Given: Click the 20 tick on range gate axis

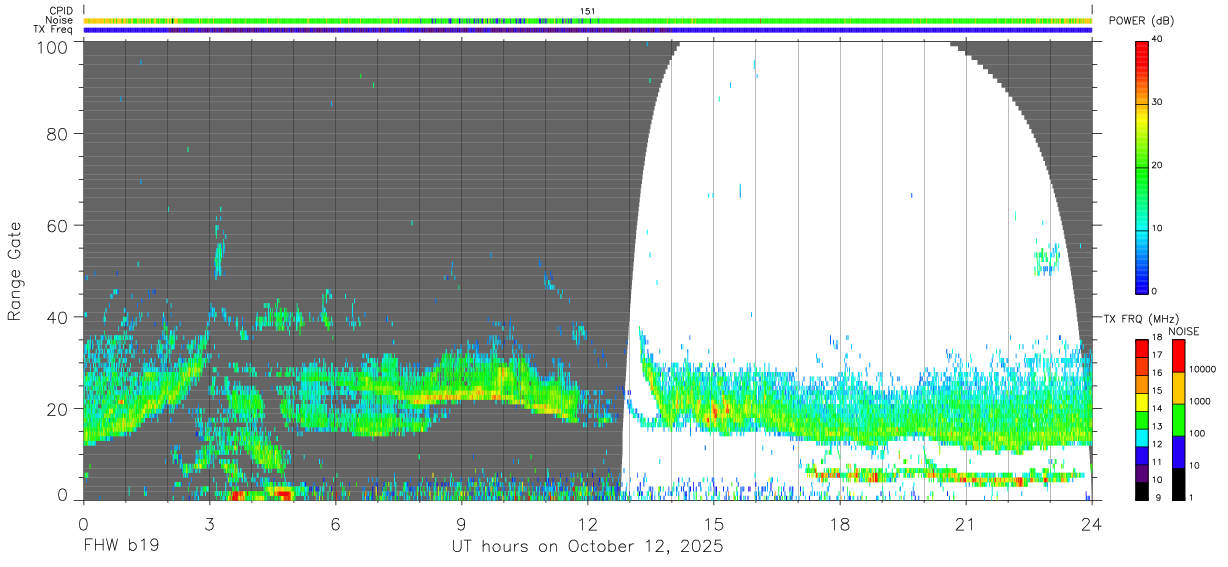Looking at the screenshot, I should (58, 409).
